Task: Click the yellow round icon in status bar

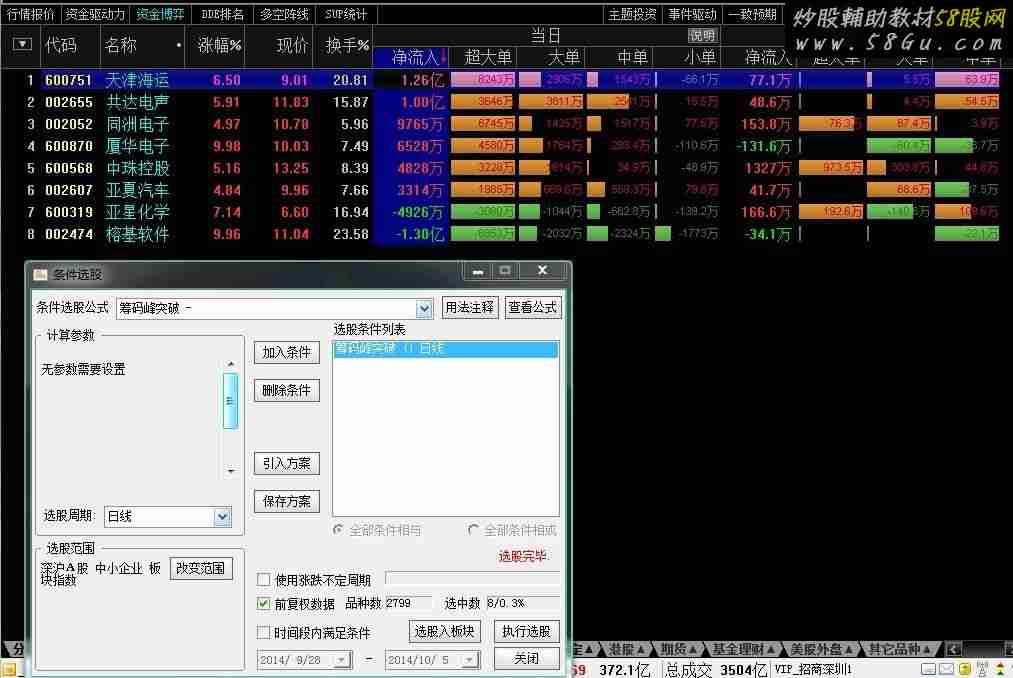Action: click(x=964, y=669)
